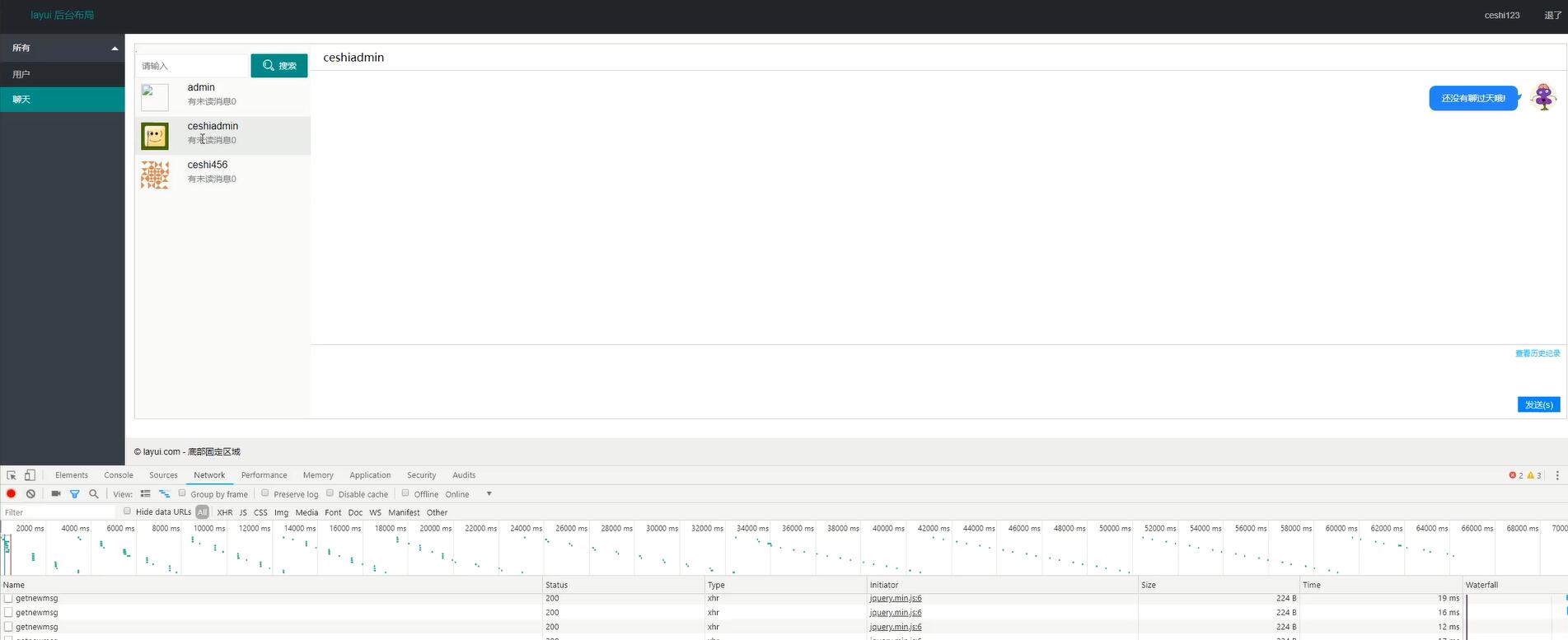Collapse the 所有 sidebar menu

[x=63, y=48]
